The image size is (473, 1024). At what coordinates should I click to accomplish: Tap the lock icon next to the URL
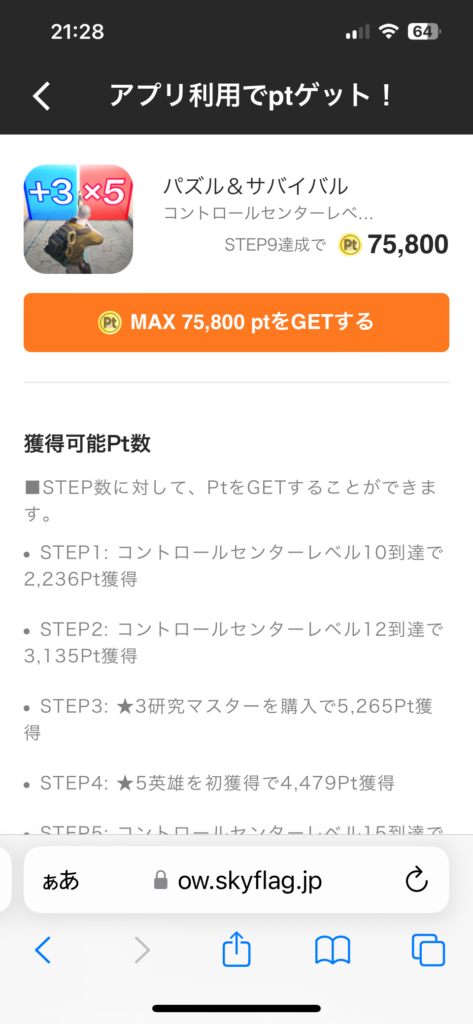(161, 882)
